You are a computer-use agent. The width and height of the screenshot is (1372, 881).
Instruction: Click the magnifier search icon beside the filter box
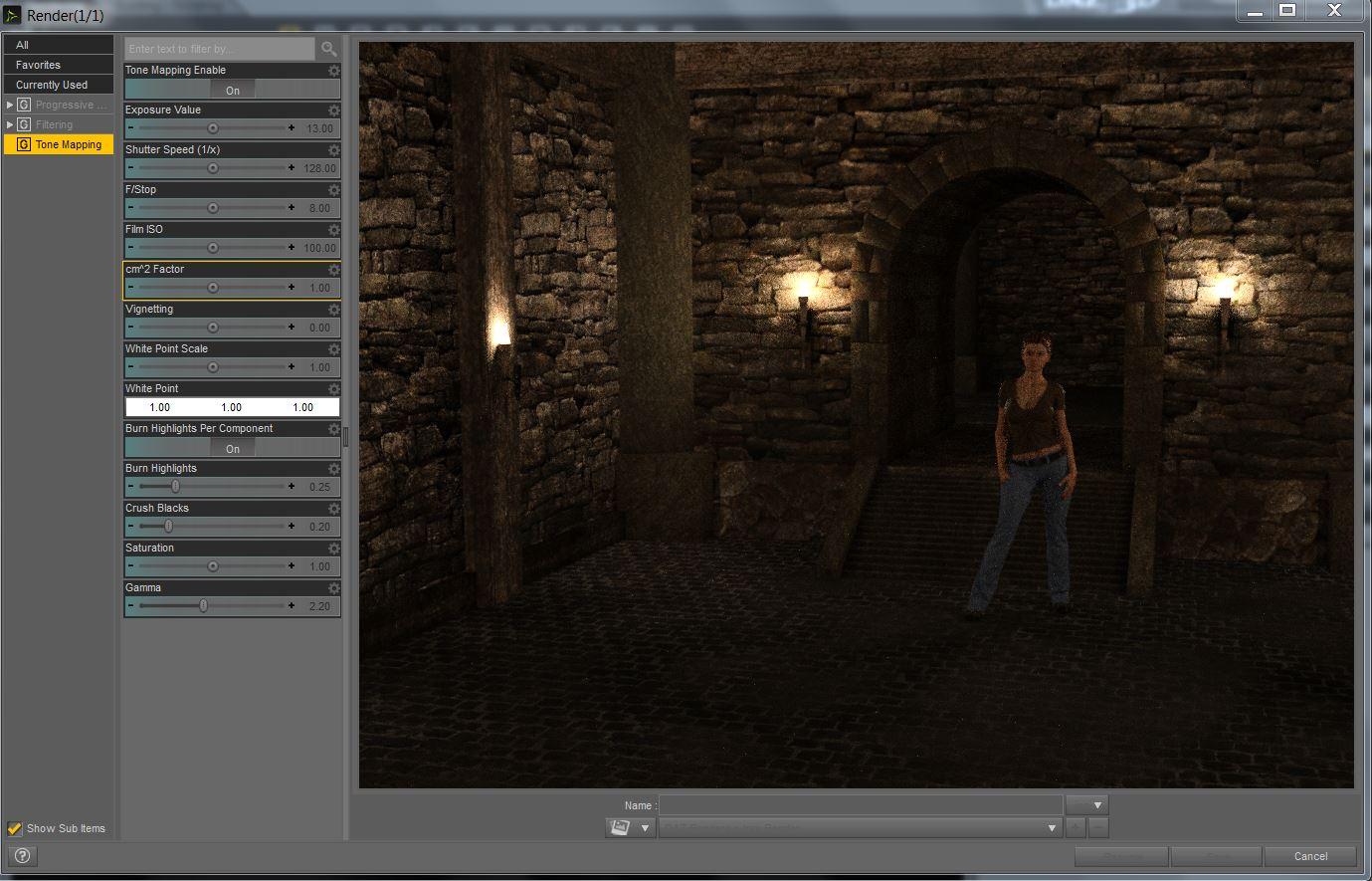[328, 49]
